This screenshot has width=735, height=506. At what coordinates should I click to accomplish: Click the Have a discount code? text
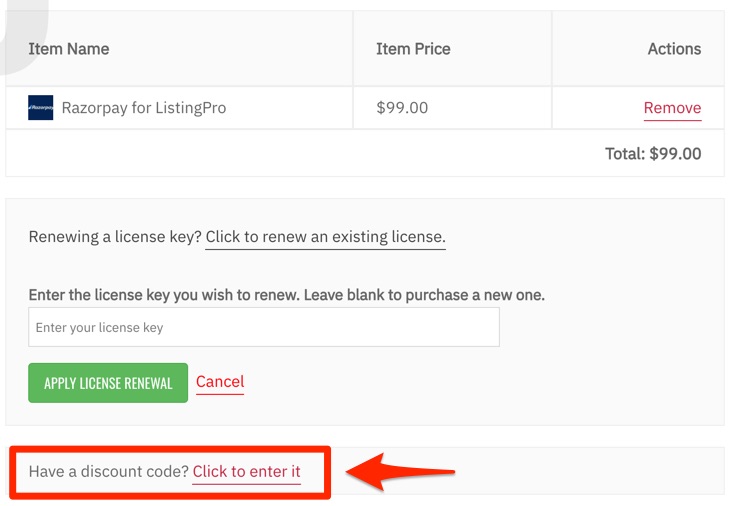coord(109,471)
